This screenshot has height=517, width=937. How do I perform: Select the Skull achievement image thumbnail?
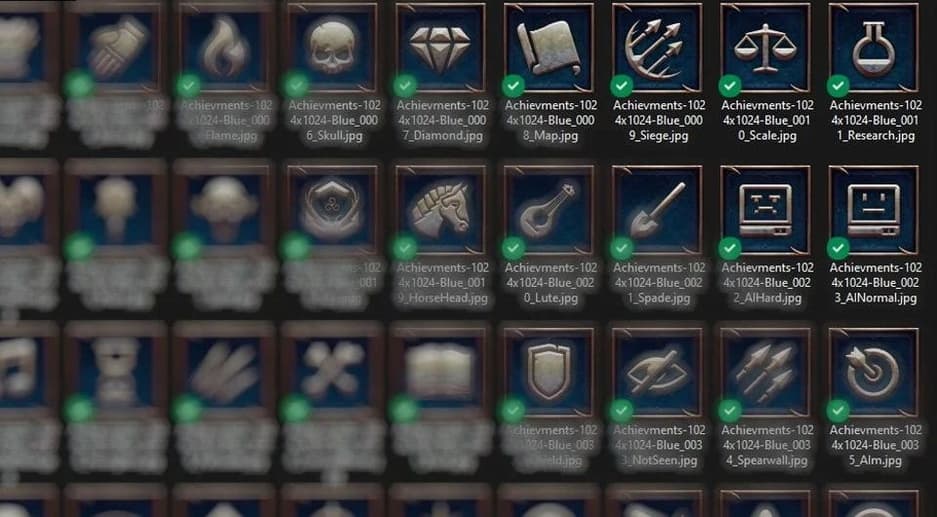pyautogui.click(x=332, y=48)
